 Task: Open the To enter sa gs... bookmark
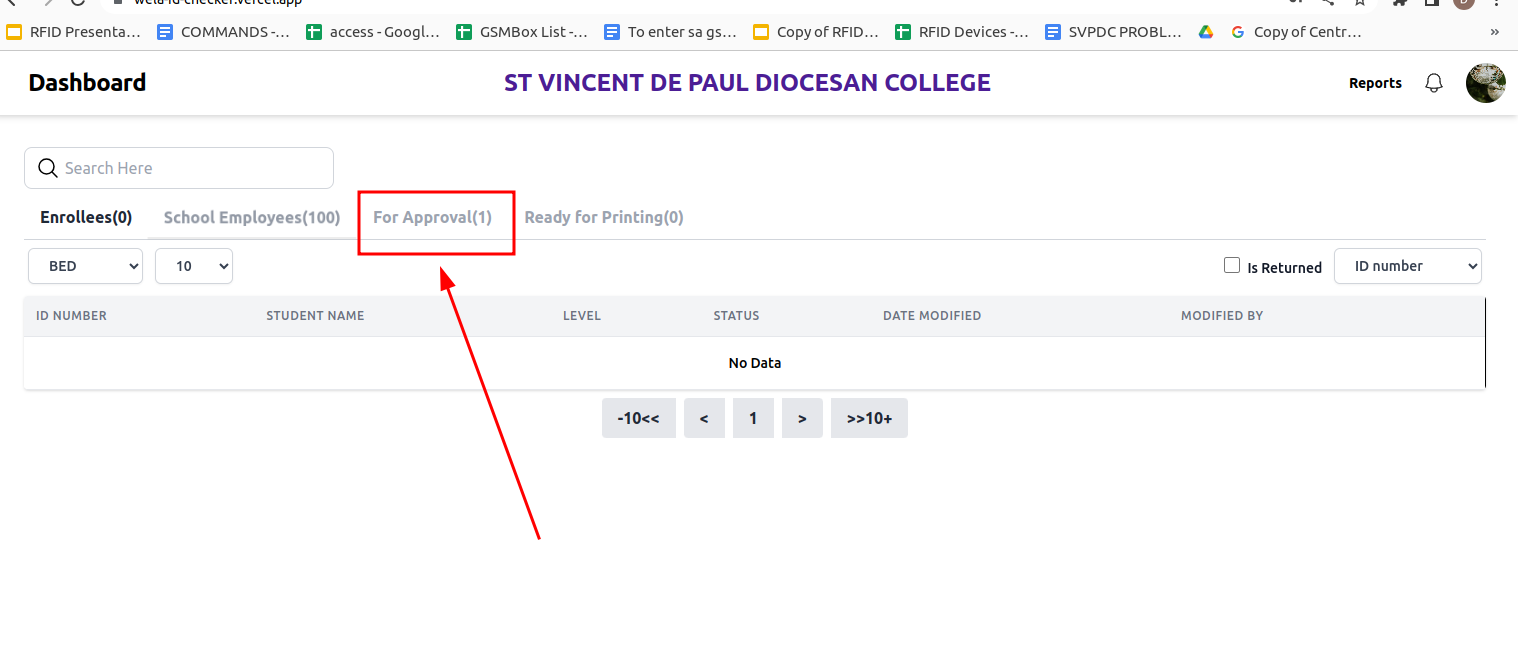coord(671,32)
